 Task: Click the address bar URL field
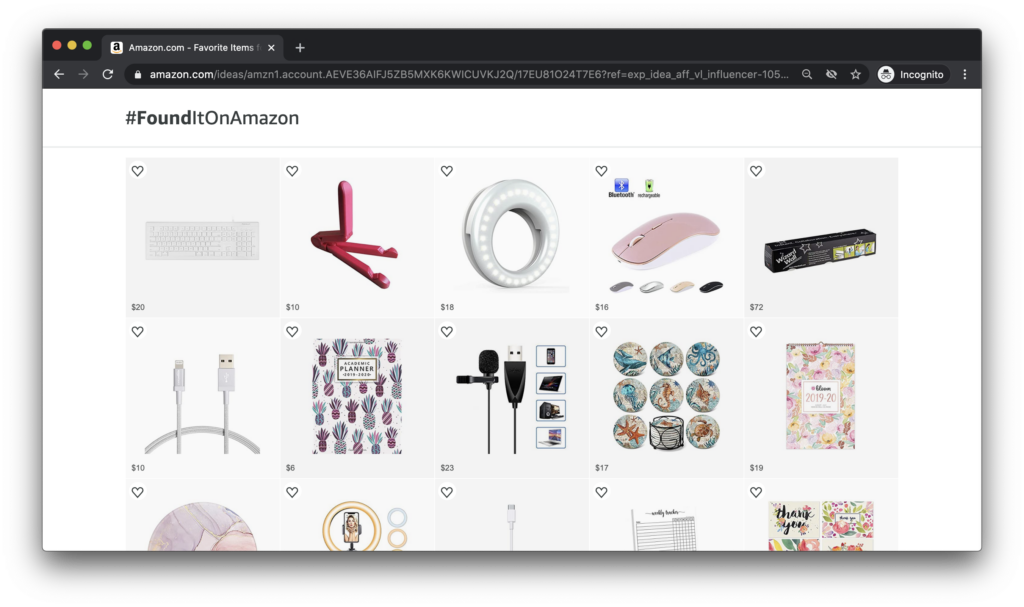(x=468, y=74)
